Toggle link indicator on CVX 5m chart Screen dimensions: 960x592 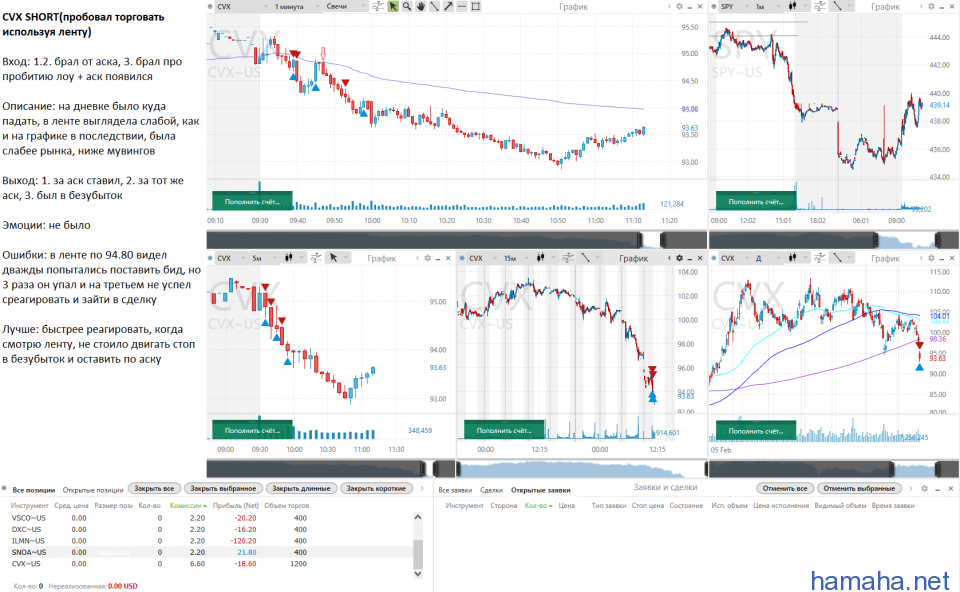pos(211,258)
